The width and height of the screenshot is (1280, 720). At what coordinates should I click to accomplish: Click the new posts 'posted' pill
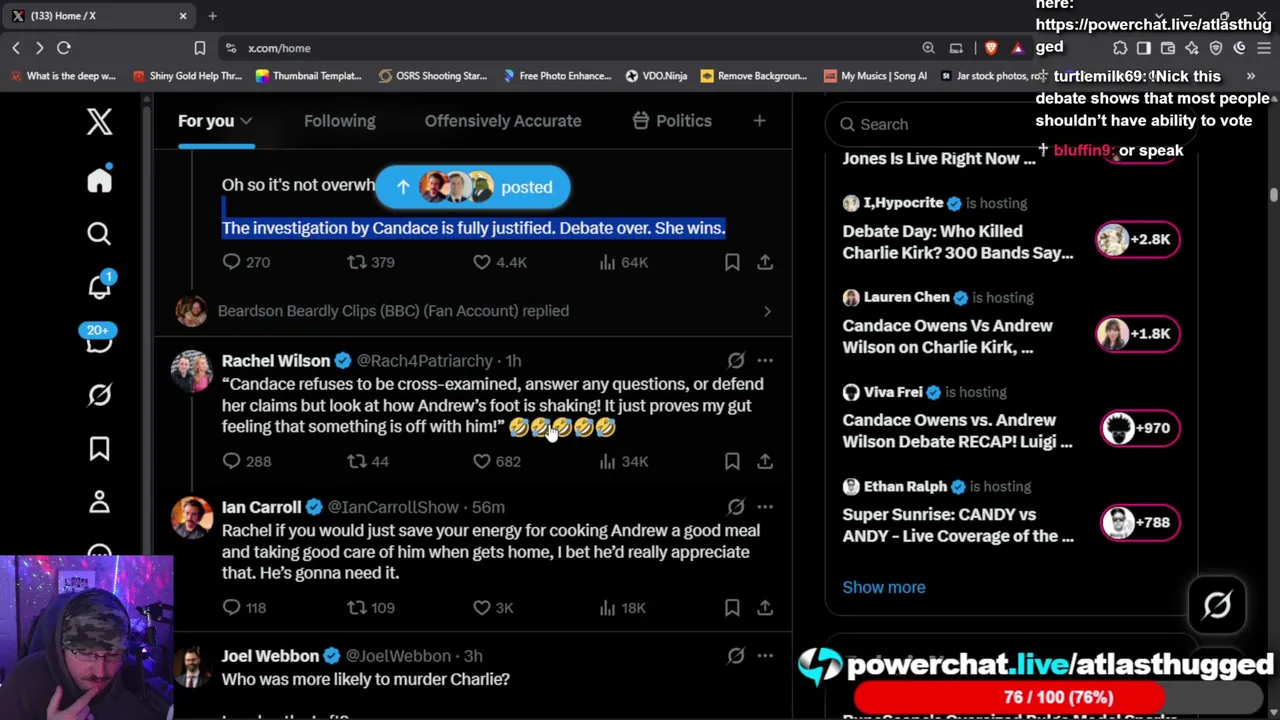point(473,187)
